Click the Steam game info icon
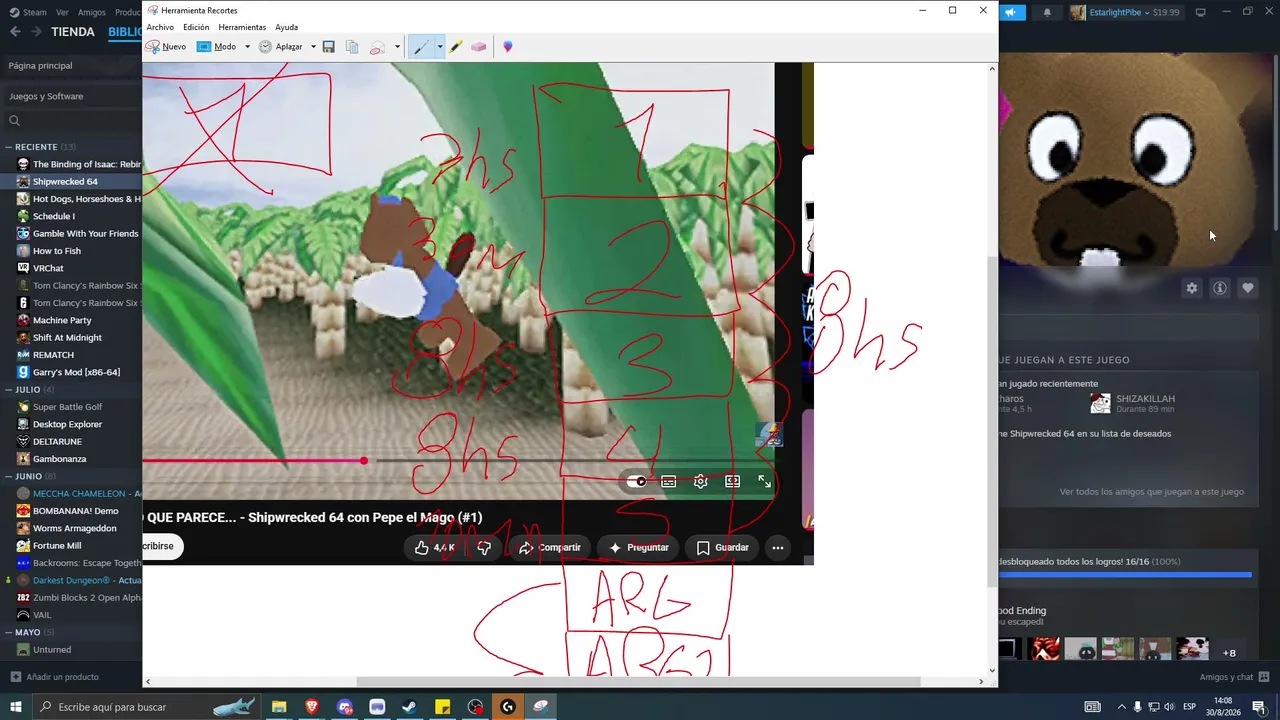Viewport: 1280px width, 720px height. (1220, 288)
